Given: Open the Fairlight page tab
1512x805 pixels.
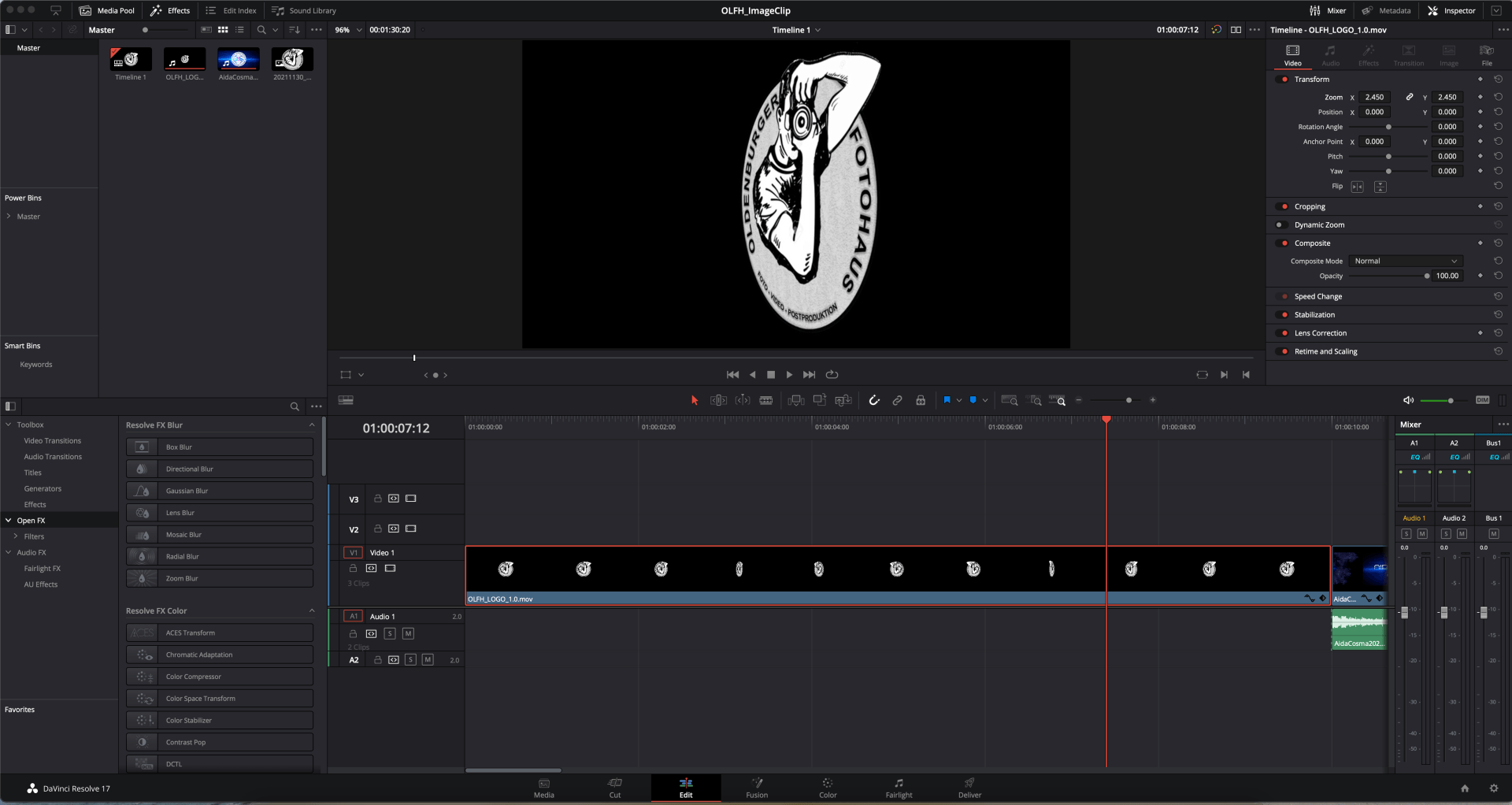Looking at the screenshot, I should [x=899, y=788].
